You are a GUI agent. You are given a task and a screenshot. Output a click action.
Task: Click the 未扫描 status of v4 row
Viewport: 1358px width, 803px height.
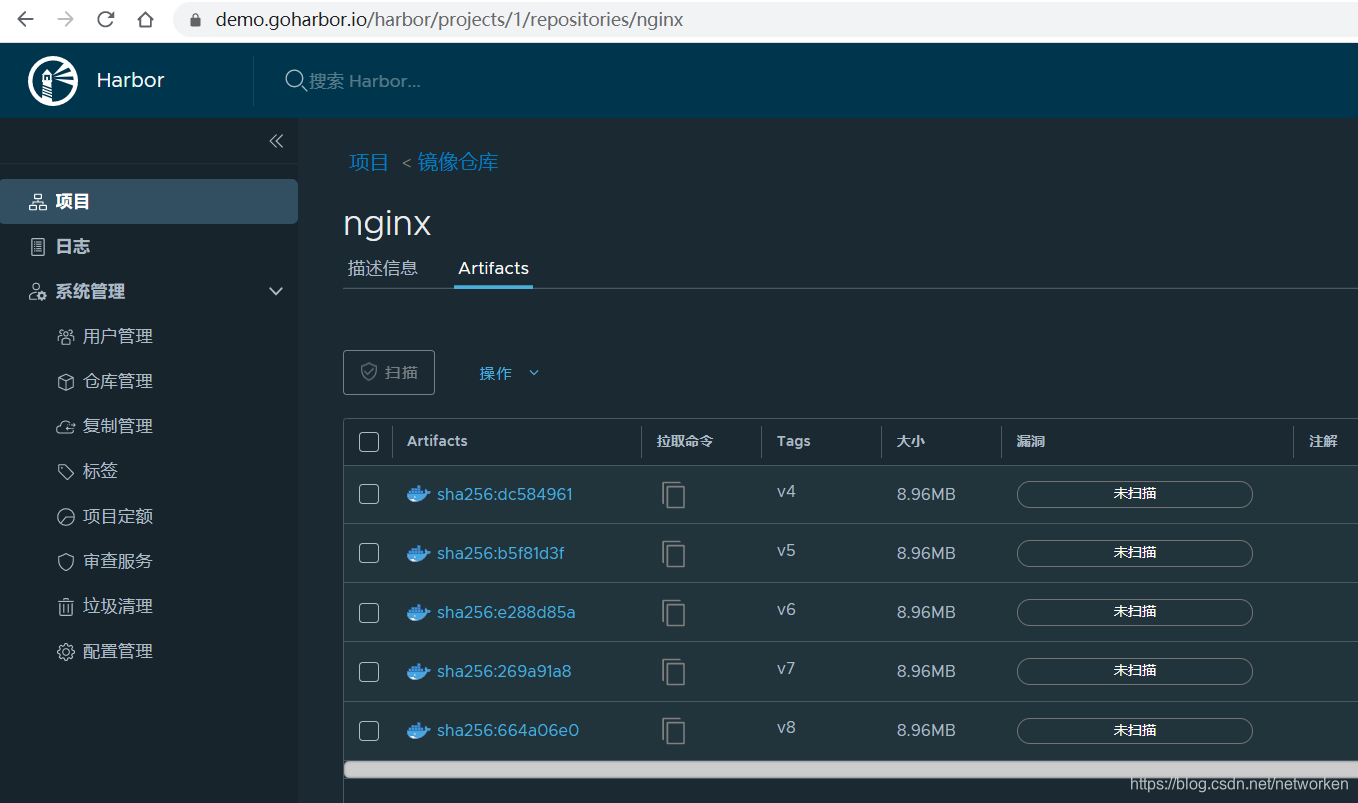click(x=1134, y=494)
